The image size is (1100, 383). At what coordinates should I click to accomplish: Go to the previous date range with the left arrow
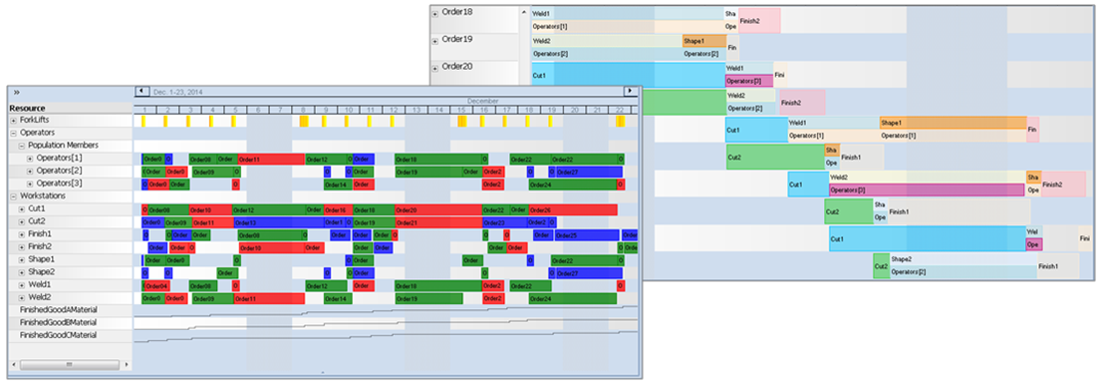[x=141, y=91]
